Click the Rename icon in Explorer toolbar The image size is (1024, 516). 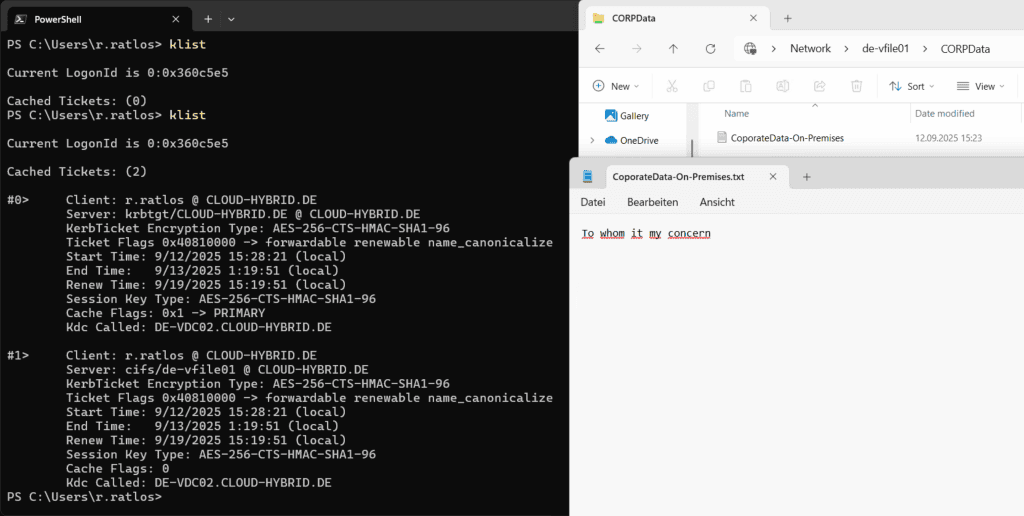tap(783, 86)
